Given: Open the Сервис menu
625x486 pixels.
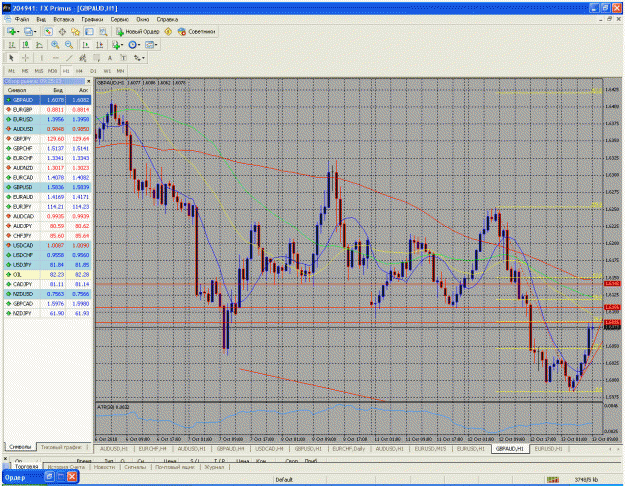Looking at the screenshot, I should pos(120,19).
